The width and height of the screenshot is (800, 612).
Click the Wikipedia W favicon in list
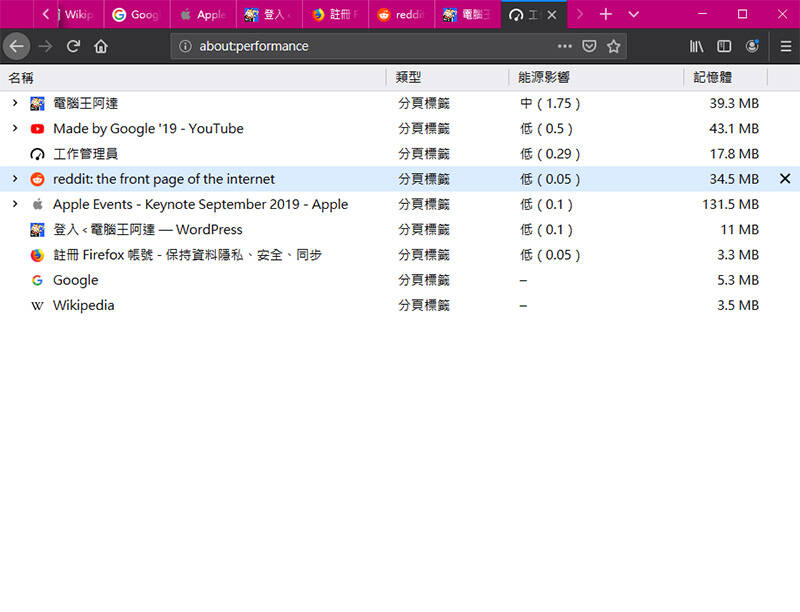(37, 305)
